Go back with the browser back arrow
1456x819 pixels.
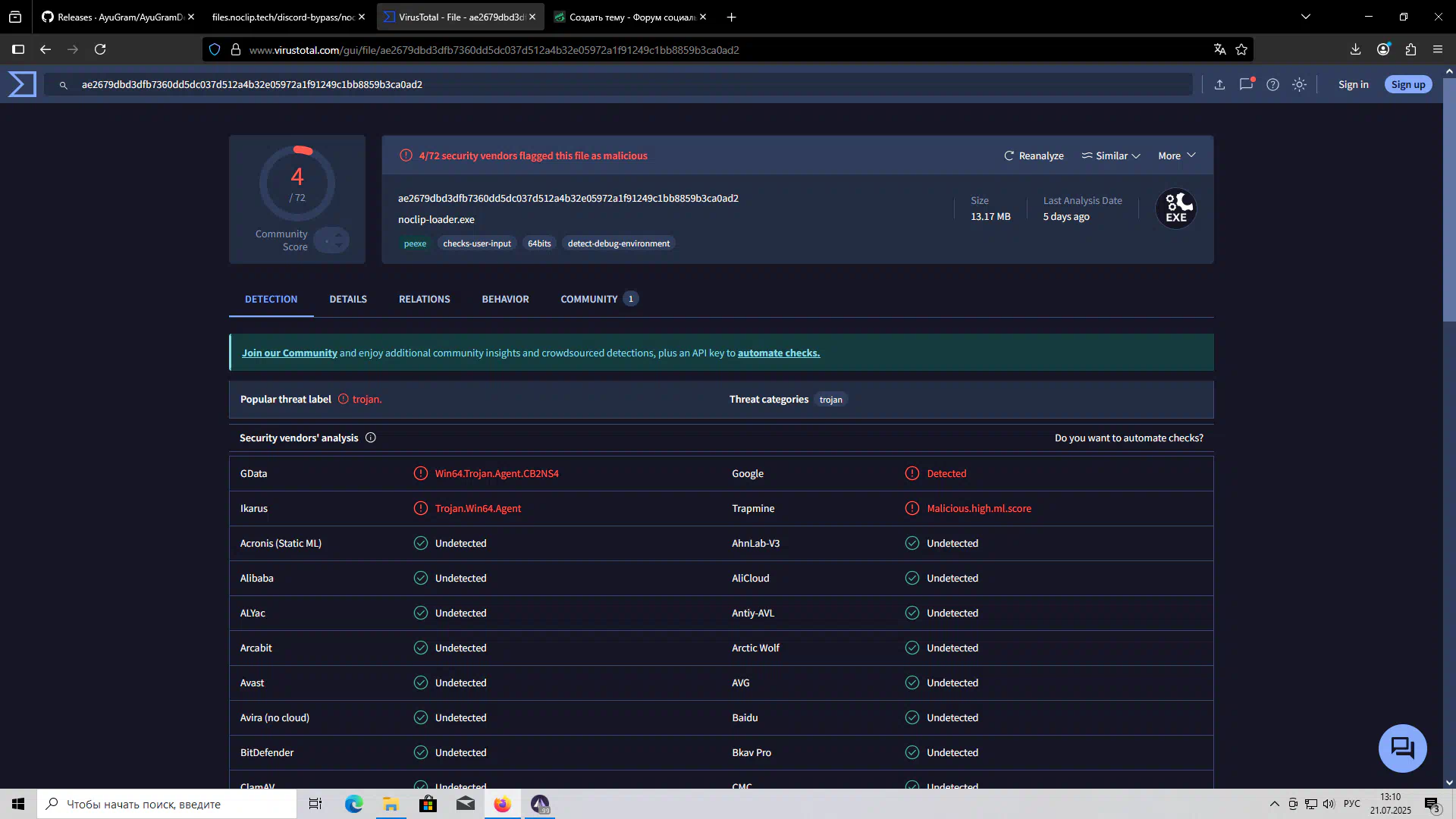[45, 50]
